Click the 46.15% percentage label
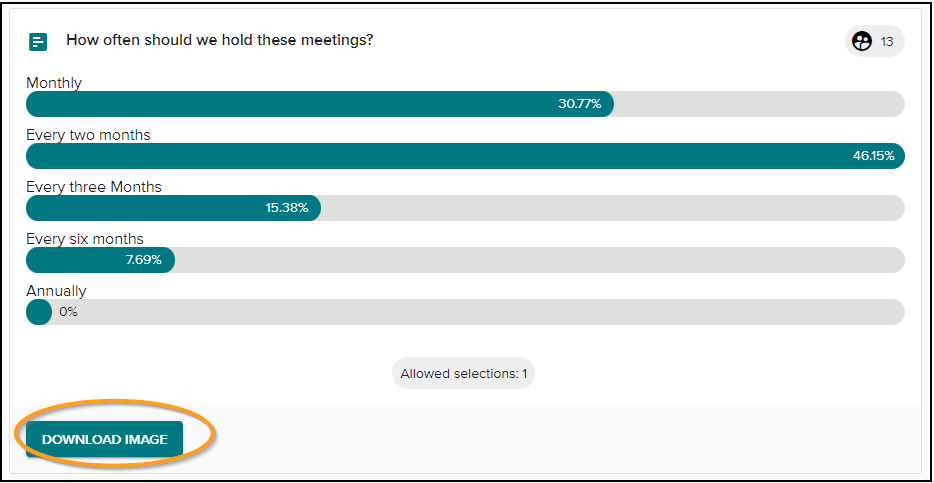 (873, 156)
